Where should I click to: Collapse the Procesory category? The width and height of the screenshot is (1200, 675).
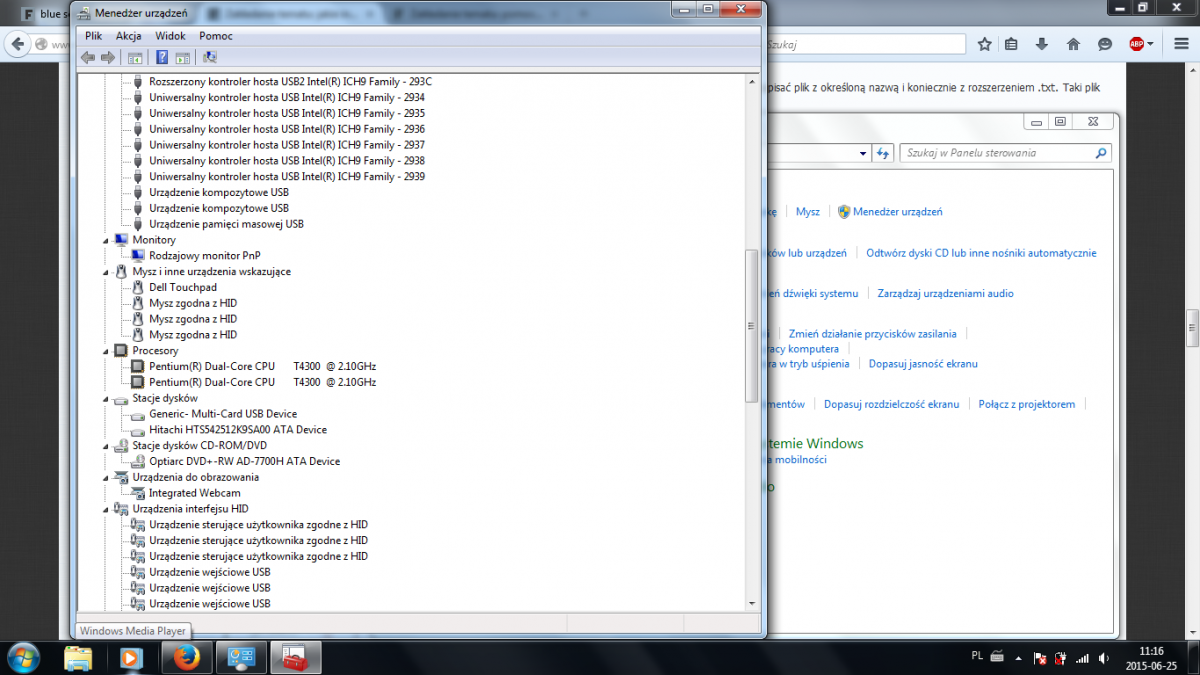coord(107,351)
